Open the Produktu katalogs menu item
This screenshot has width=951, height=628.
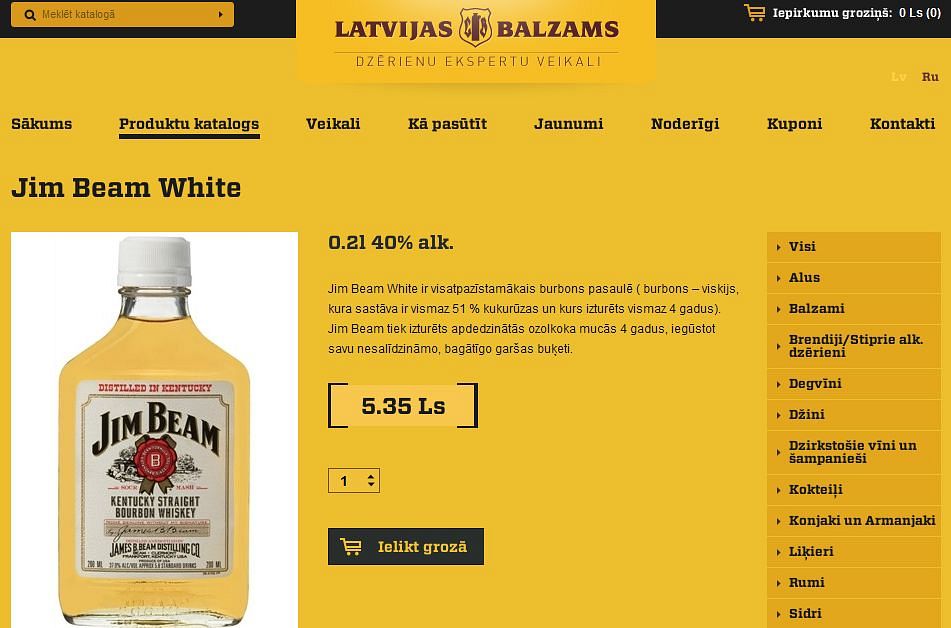pos(189,124)
